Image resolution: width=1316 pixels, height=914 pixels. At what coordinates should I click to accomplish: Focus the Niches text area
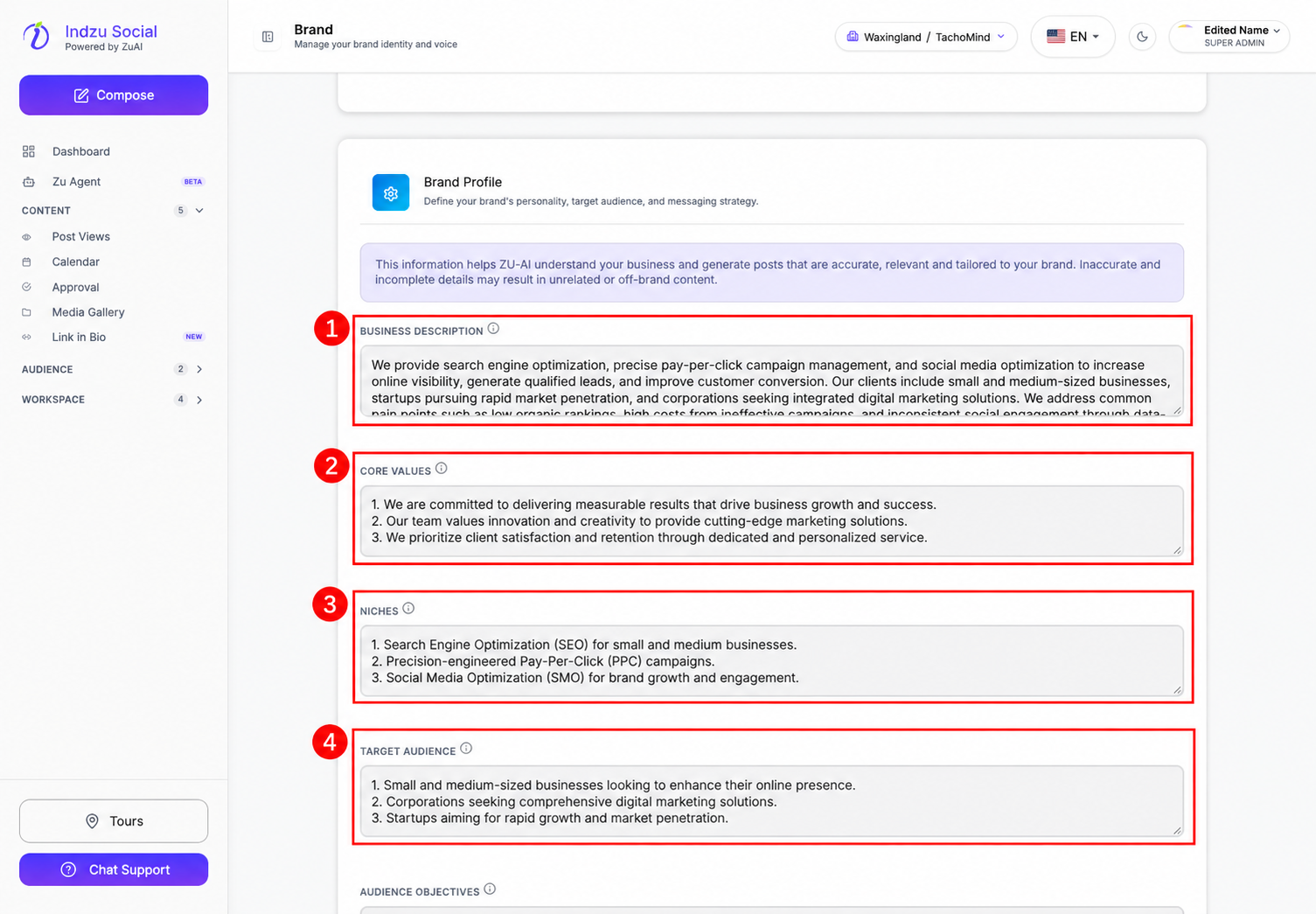tap(772, 661)
